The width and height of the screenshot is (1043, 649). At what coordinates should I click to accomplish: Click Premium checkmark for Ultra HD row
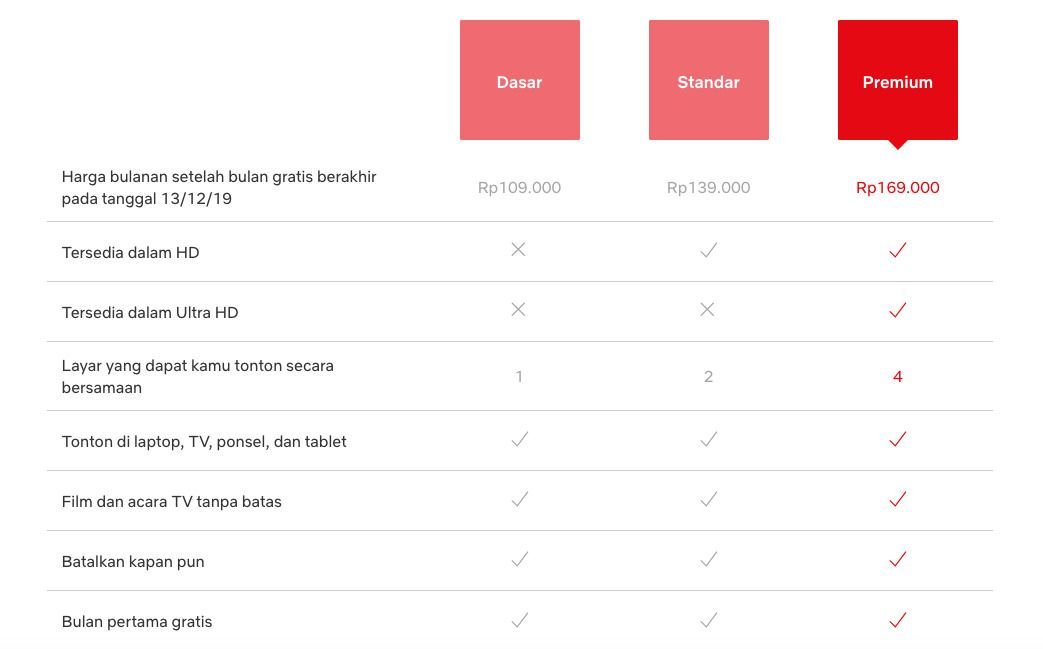(x=897, y=310)
